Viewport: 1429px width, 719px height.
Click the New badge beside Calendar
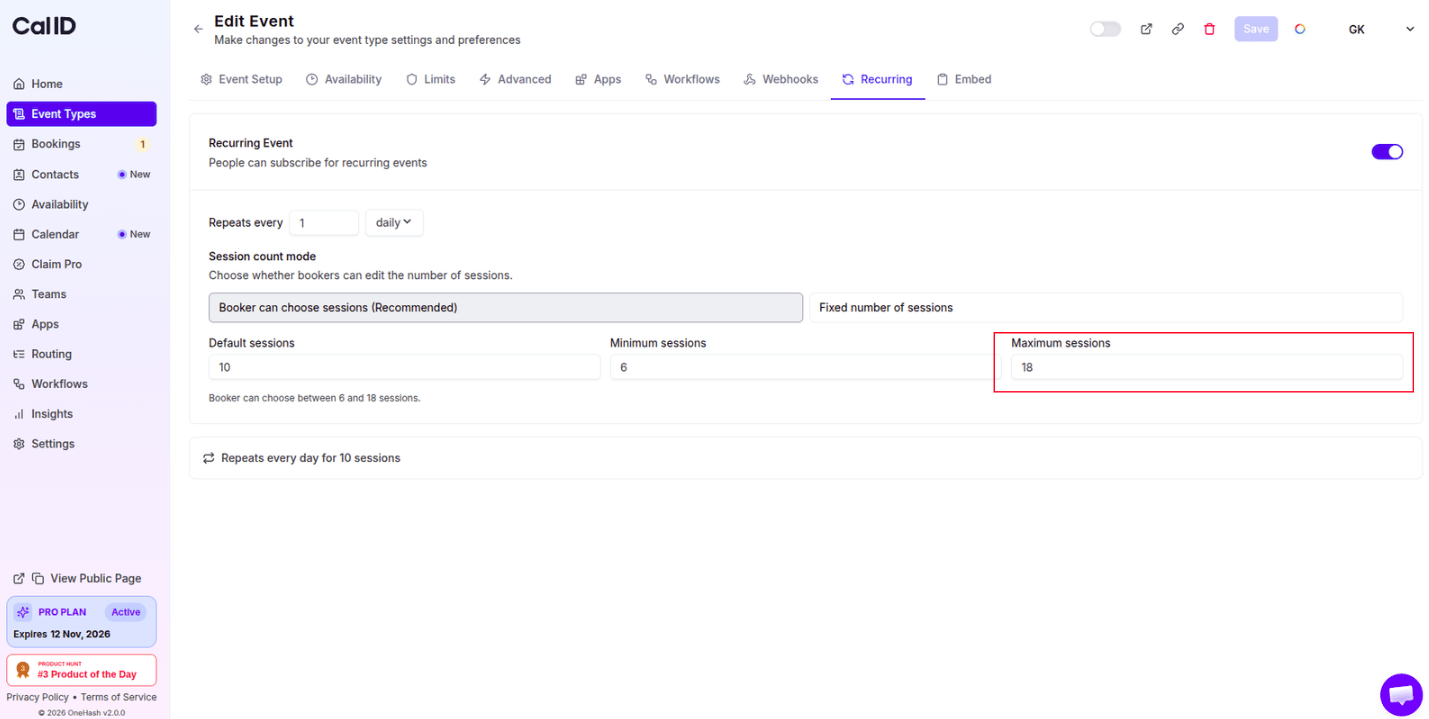pyautogui.click(x=134, y=234)
